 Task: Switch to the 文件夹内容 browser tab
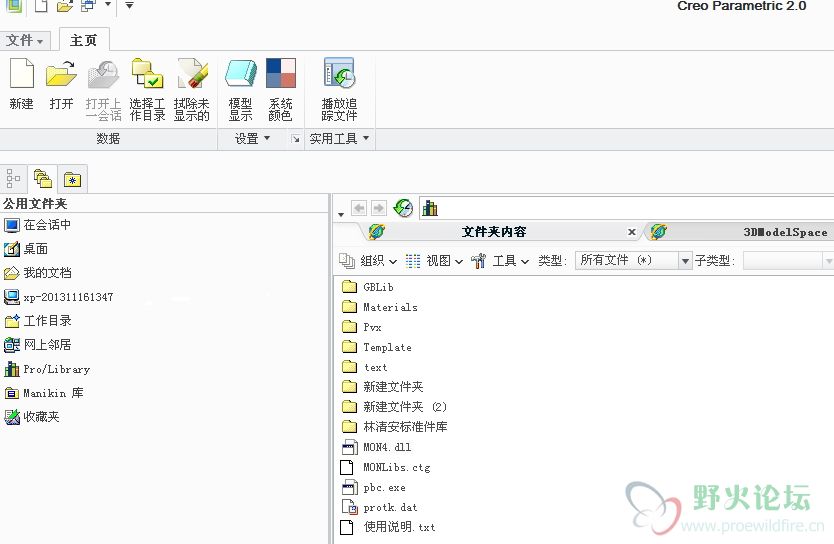494,231
